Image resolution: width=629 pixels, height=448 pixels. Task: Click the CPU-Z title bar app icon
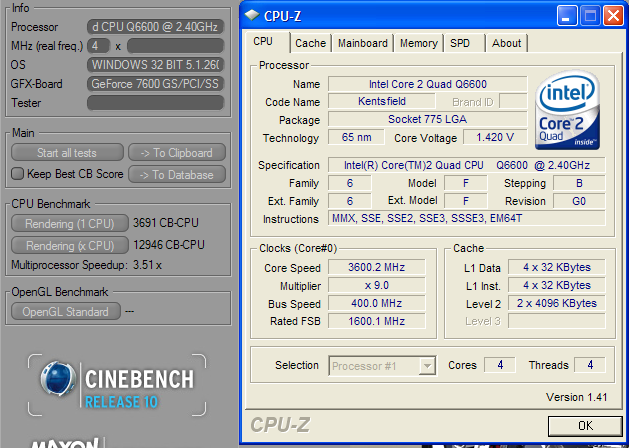tap(252, 15)
